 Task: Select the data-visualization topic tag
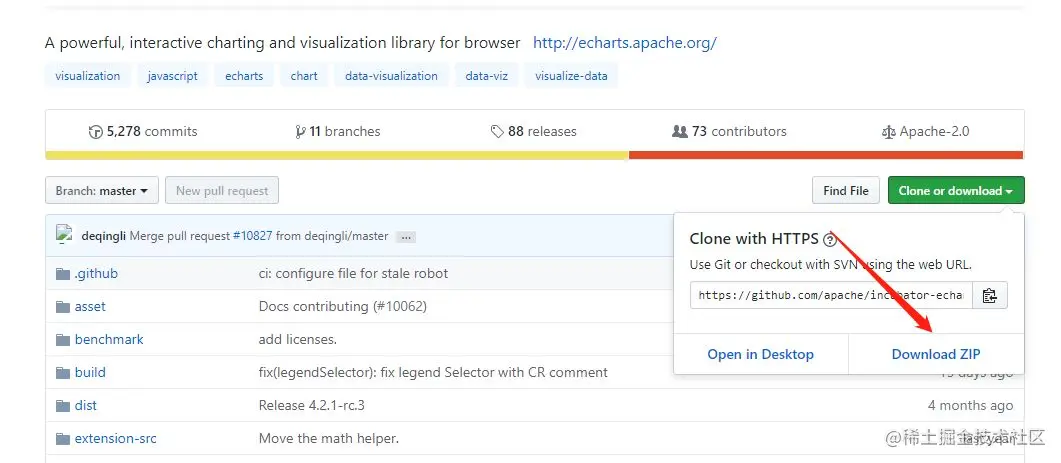click(x=391, y=76)
